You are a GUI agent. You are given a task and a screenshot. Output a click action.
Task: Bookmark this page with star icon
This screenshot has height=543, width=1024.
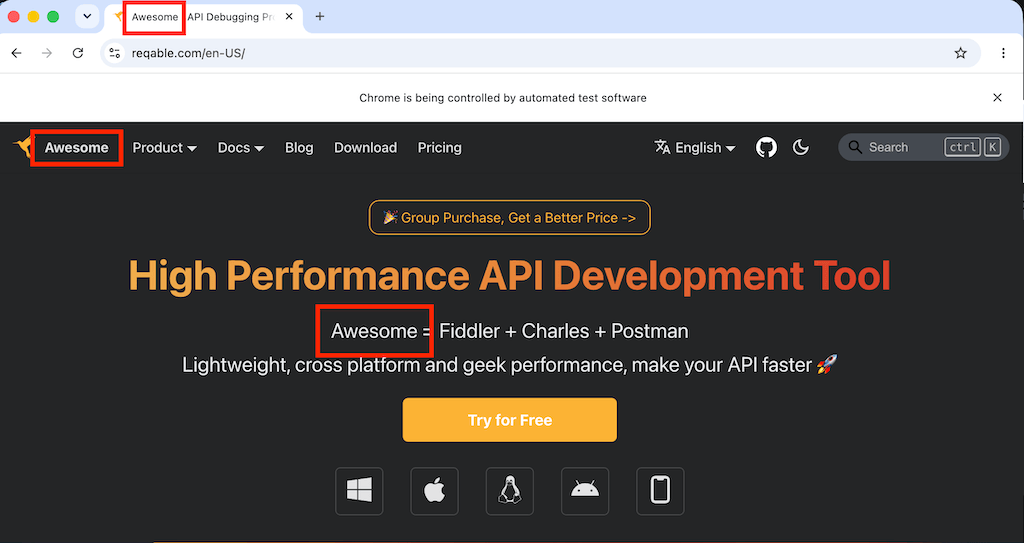960,53
